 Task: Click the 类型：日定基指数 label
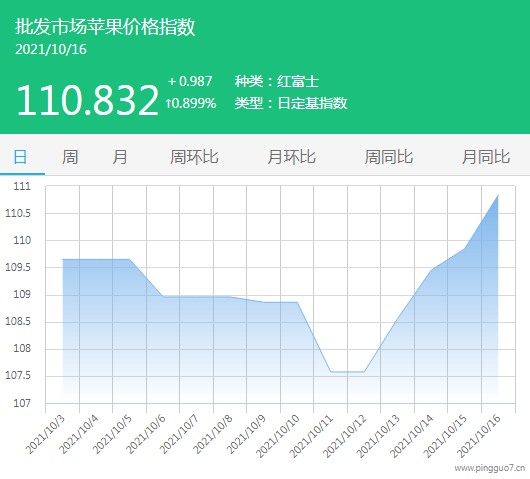pyautogui.click(x=291, y=103)
